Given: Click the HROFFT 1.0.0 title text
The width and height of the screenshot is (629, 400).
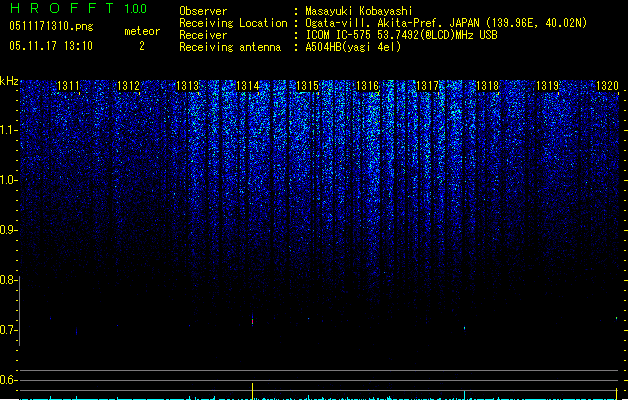Looking at the screenshot, I should (x=79, y=8).
